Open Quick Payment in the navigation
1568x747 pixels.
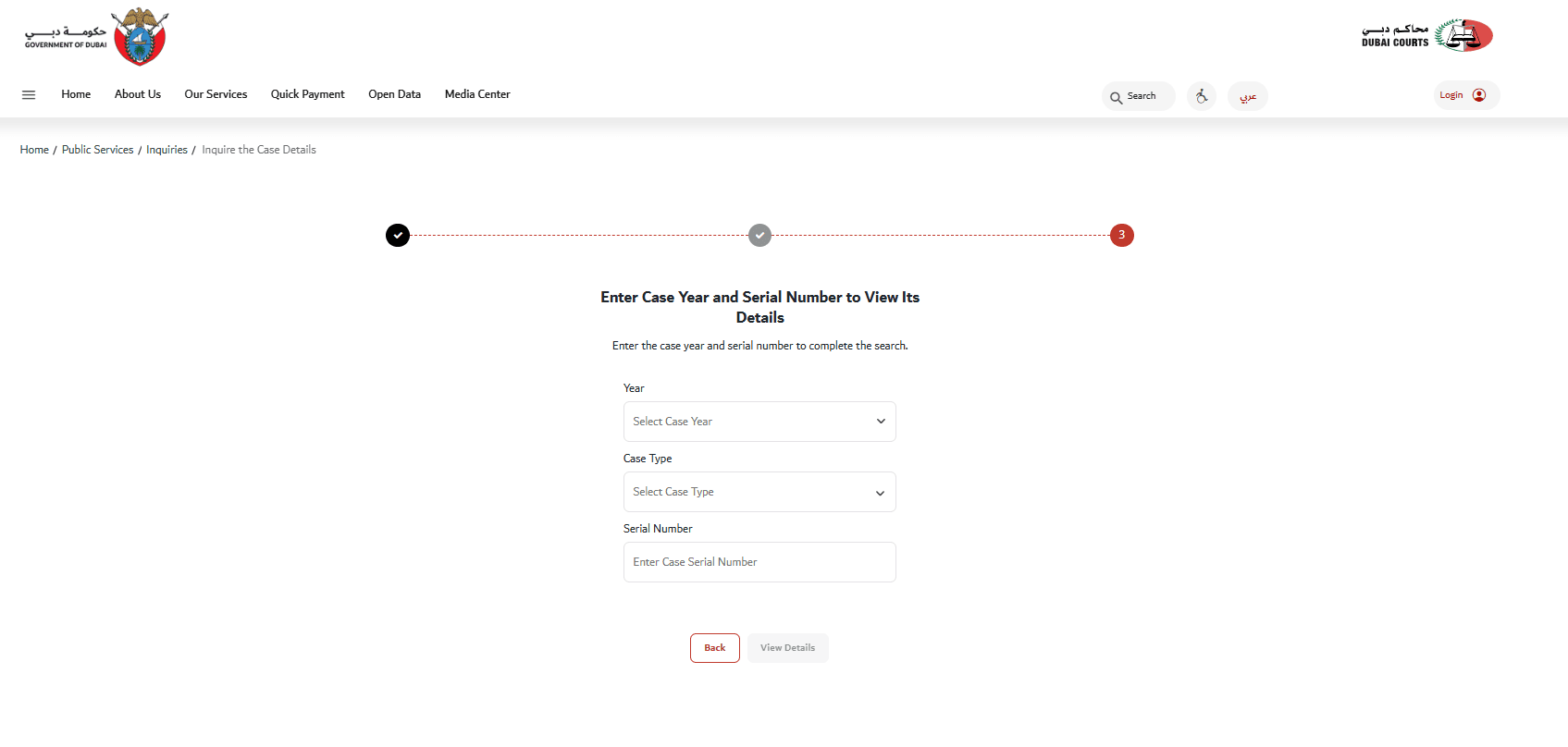tap(307, 94)
